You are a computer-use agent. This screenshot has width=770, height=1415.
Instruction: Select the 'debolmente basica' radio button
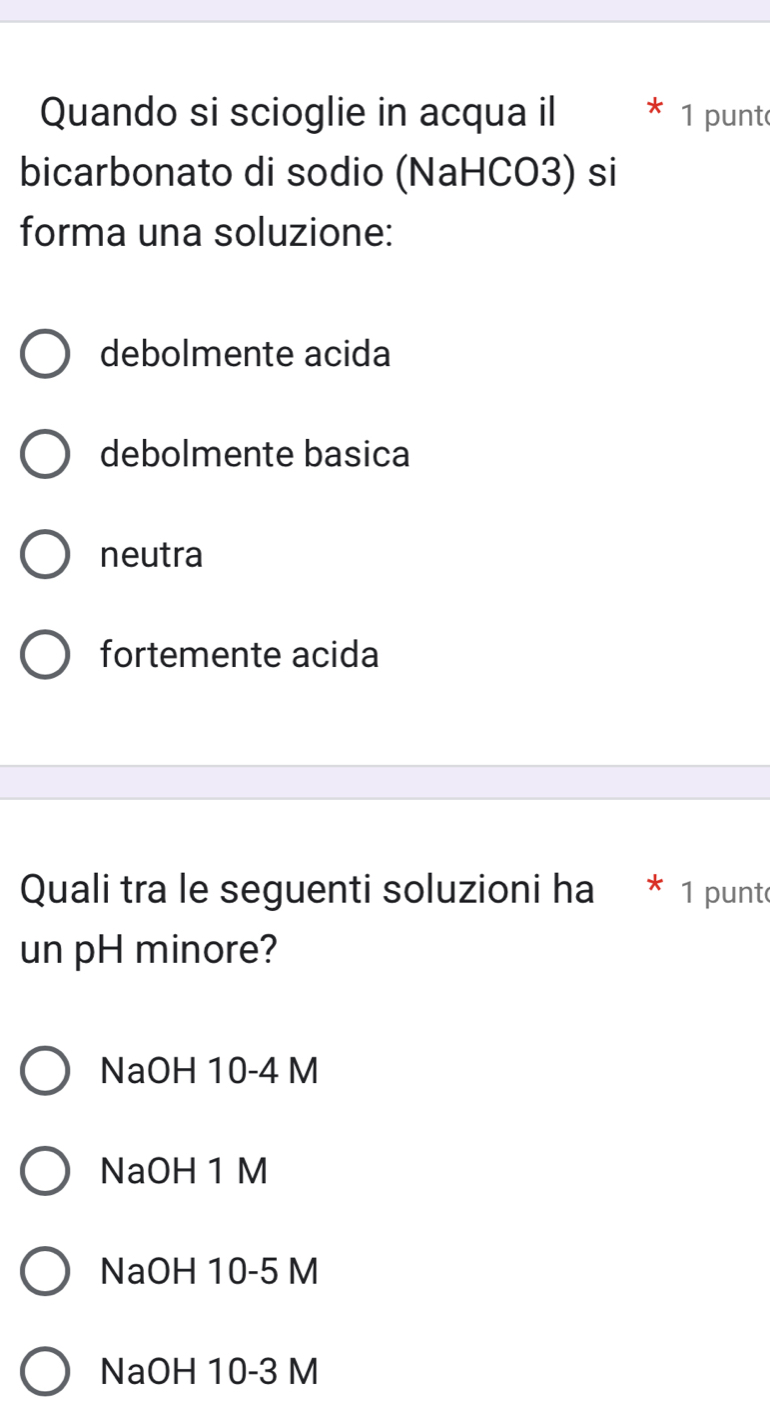pyautogui.click(x=46, y=455)
